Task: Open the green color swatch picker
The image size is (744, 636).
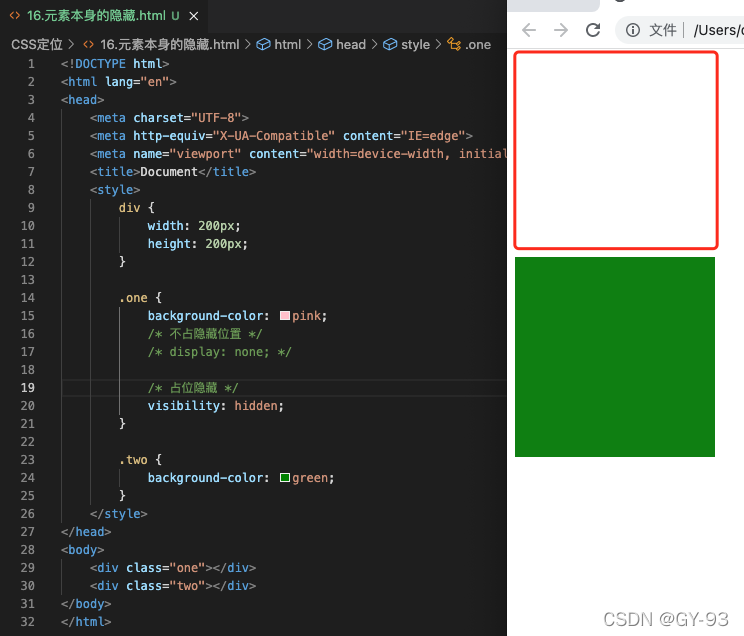Action: click(285, 477)
